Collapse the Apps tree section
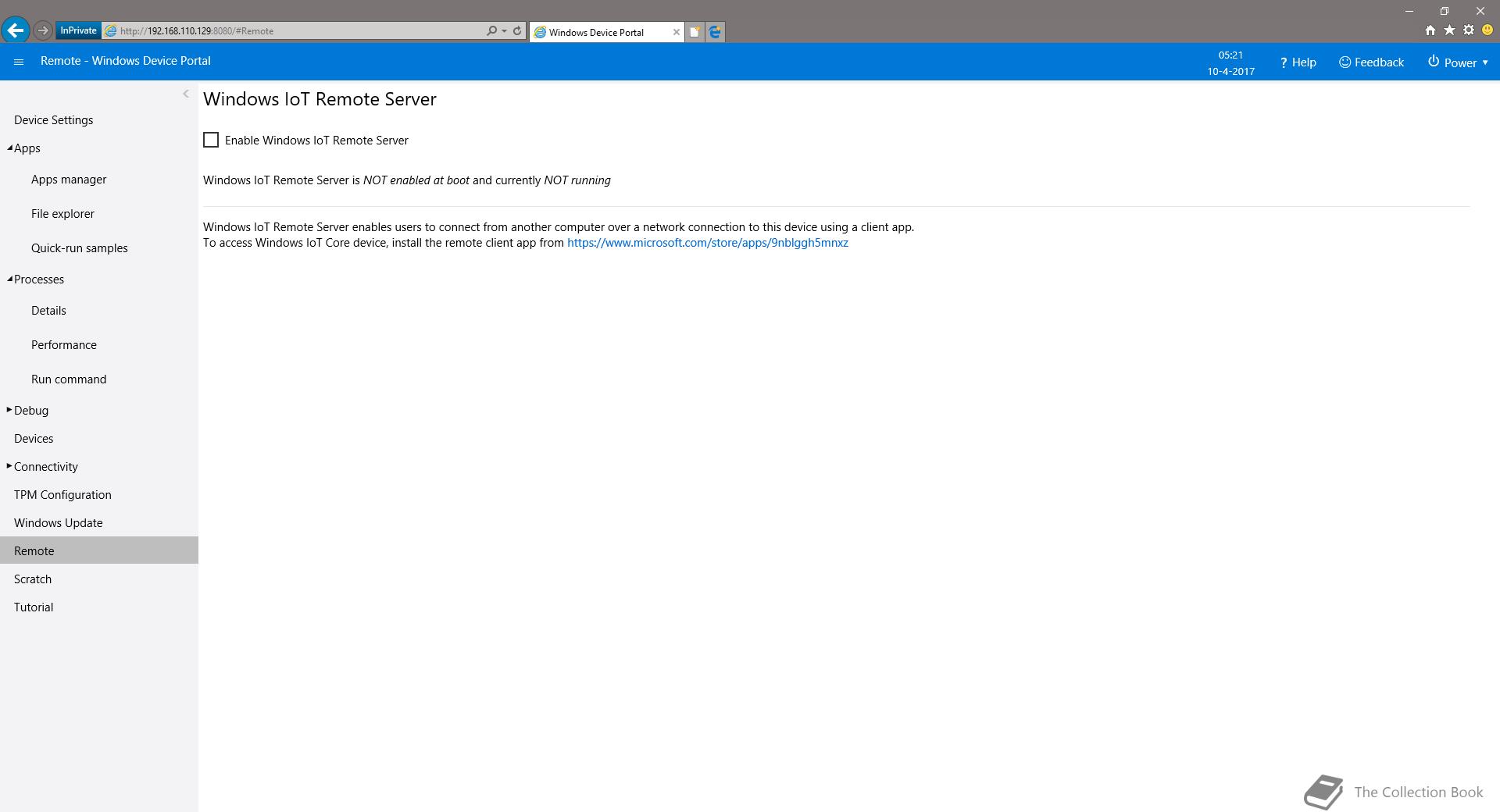This screenshot has height=812, width=1500. click(x=10, y=148)
